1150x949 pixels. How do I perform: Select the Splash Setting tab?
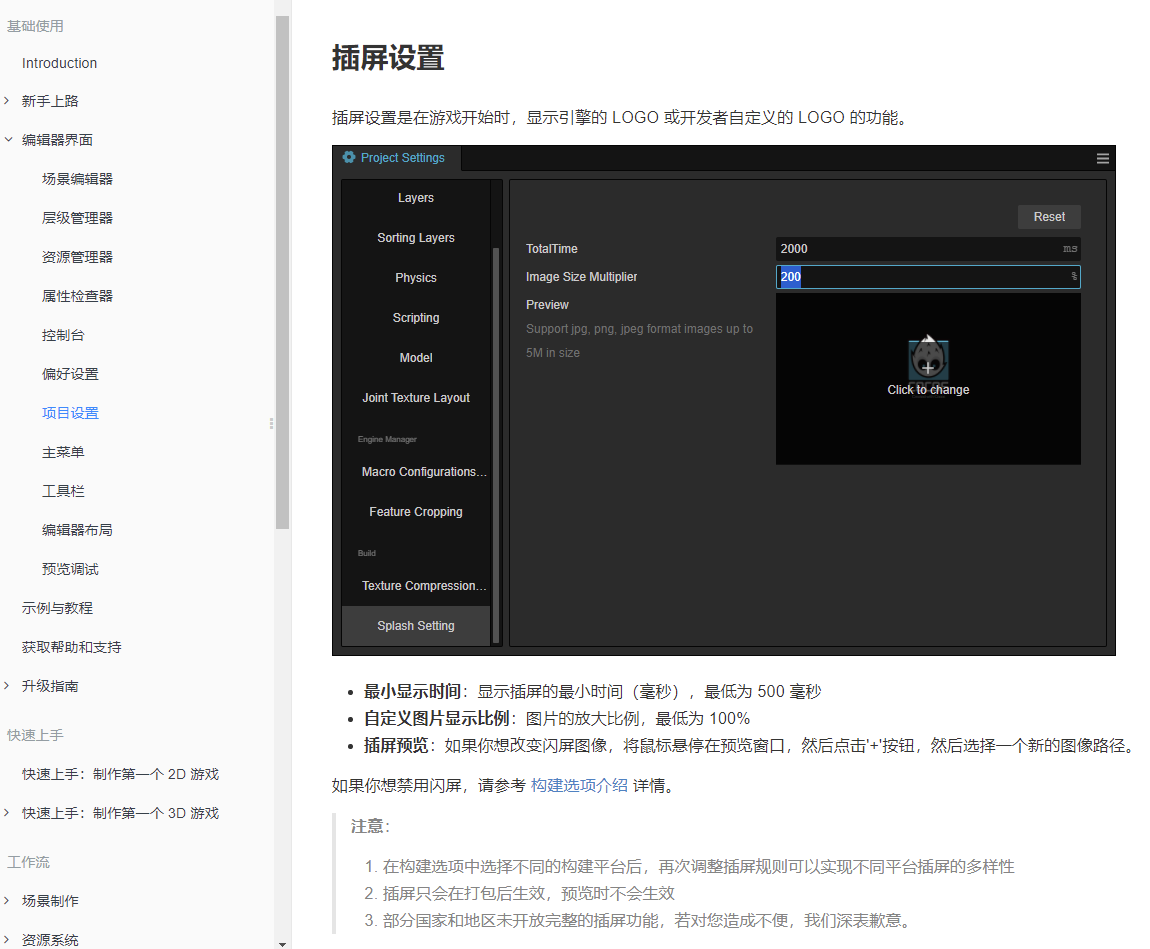pyautogui.click(x=416, y=626)
